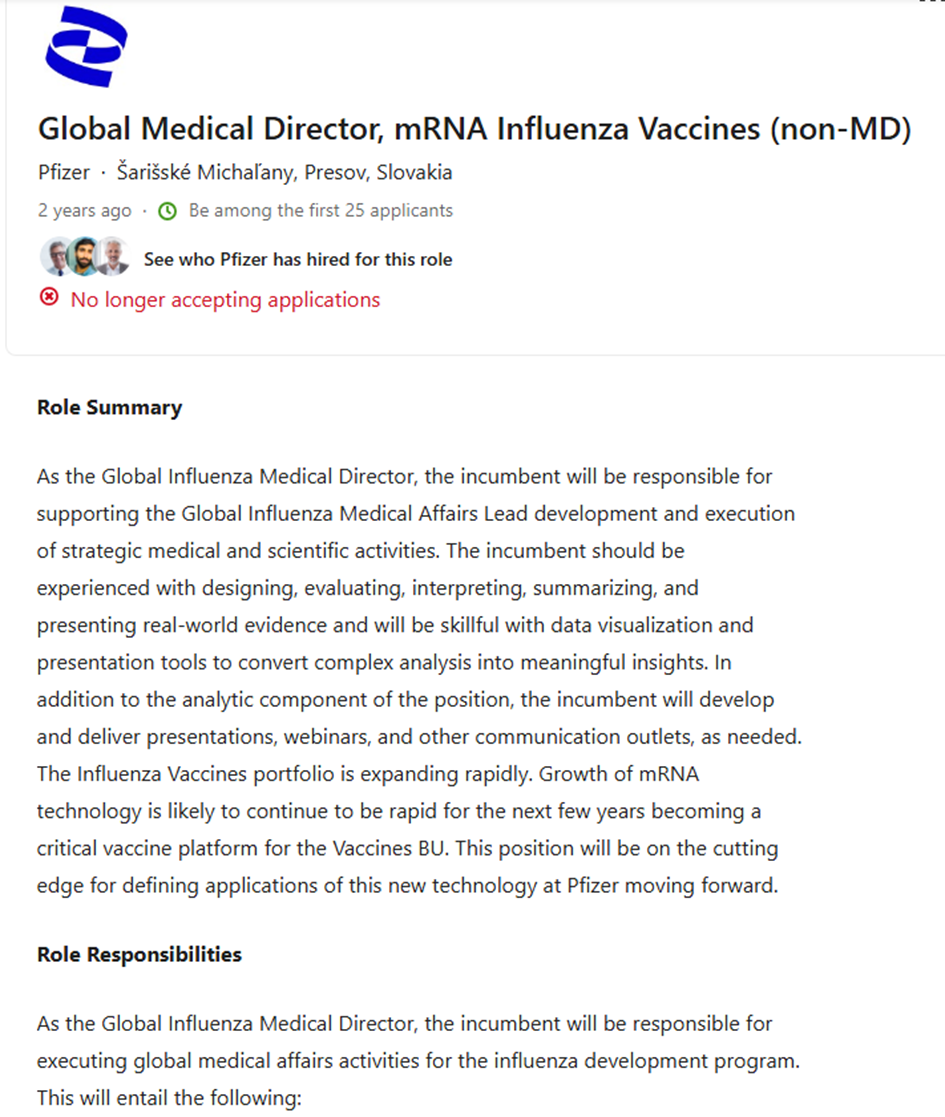Click the "This will entail the following:" line
945x1117 pixels.
point(168,1098)
